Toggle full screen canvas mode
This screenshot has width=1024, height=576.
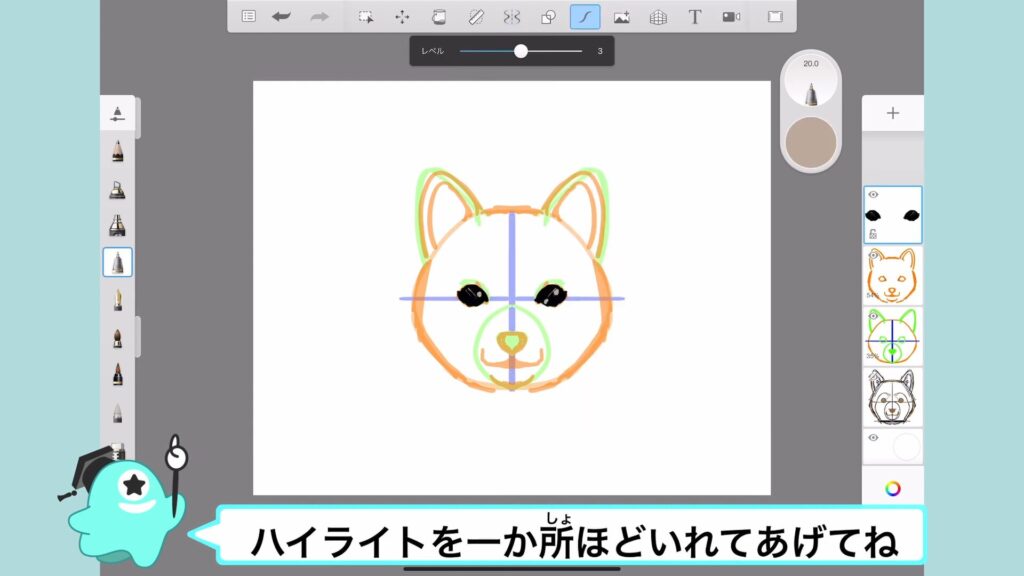[775, 17]
